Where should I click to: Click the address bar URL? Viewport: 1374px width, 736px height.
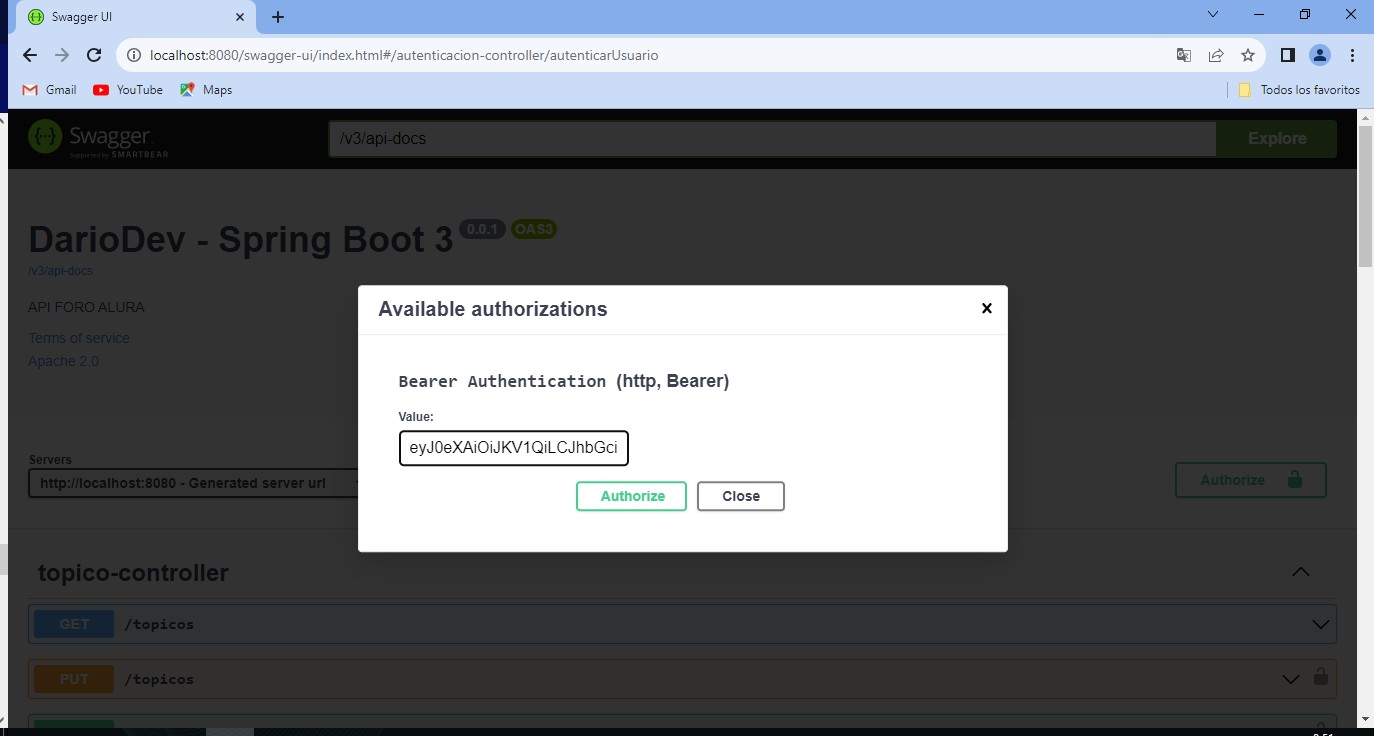[x=404, y=55]
